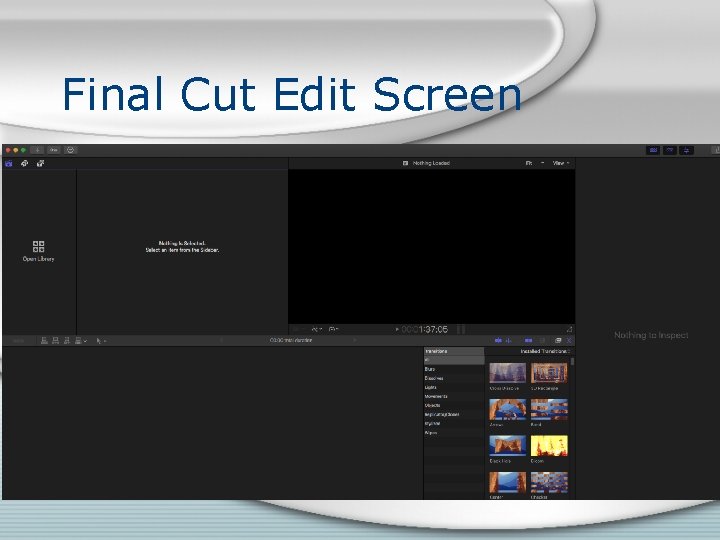Select the Dissolves transitions category
The width and height of the screenshot is (720, 540).
click(454, 378)
